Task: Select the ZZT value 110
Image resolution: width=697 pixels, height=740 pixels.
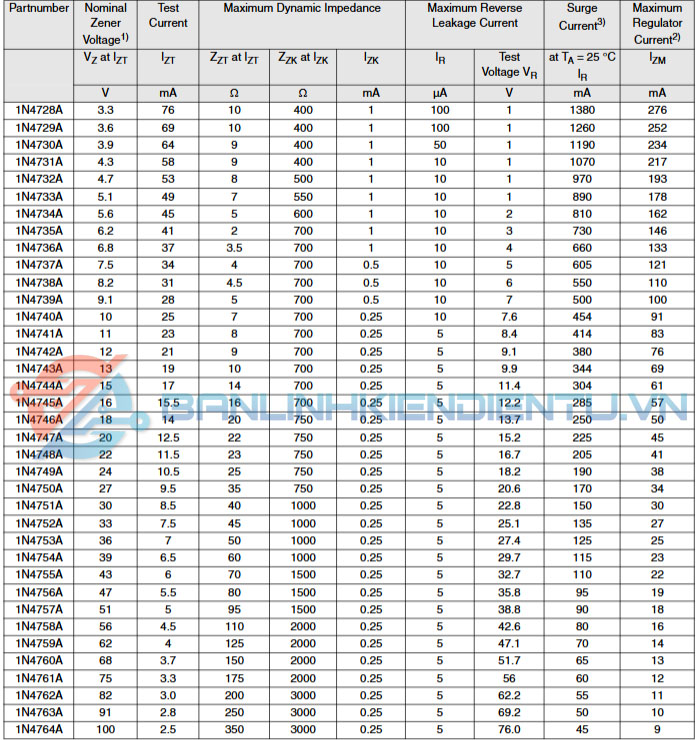Action: (x=234, y=626)
